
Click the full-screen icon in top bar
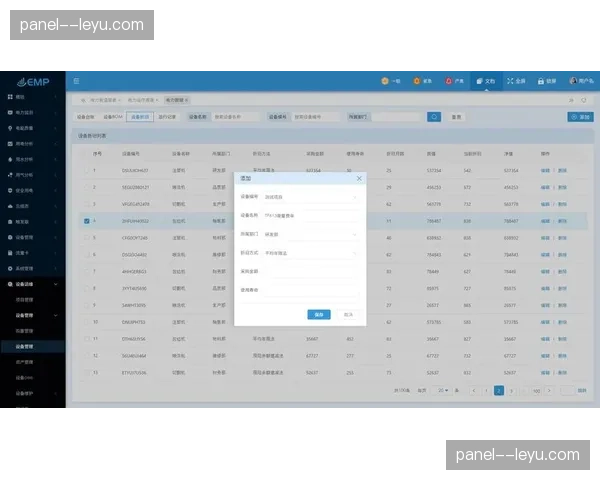click(x=511, y=81)
